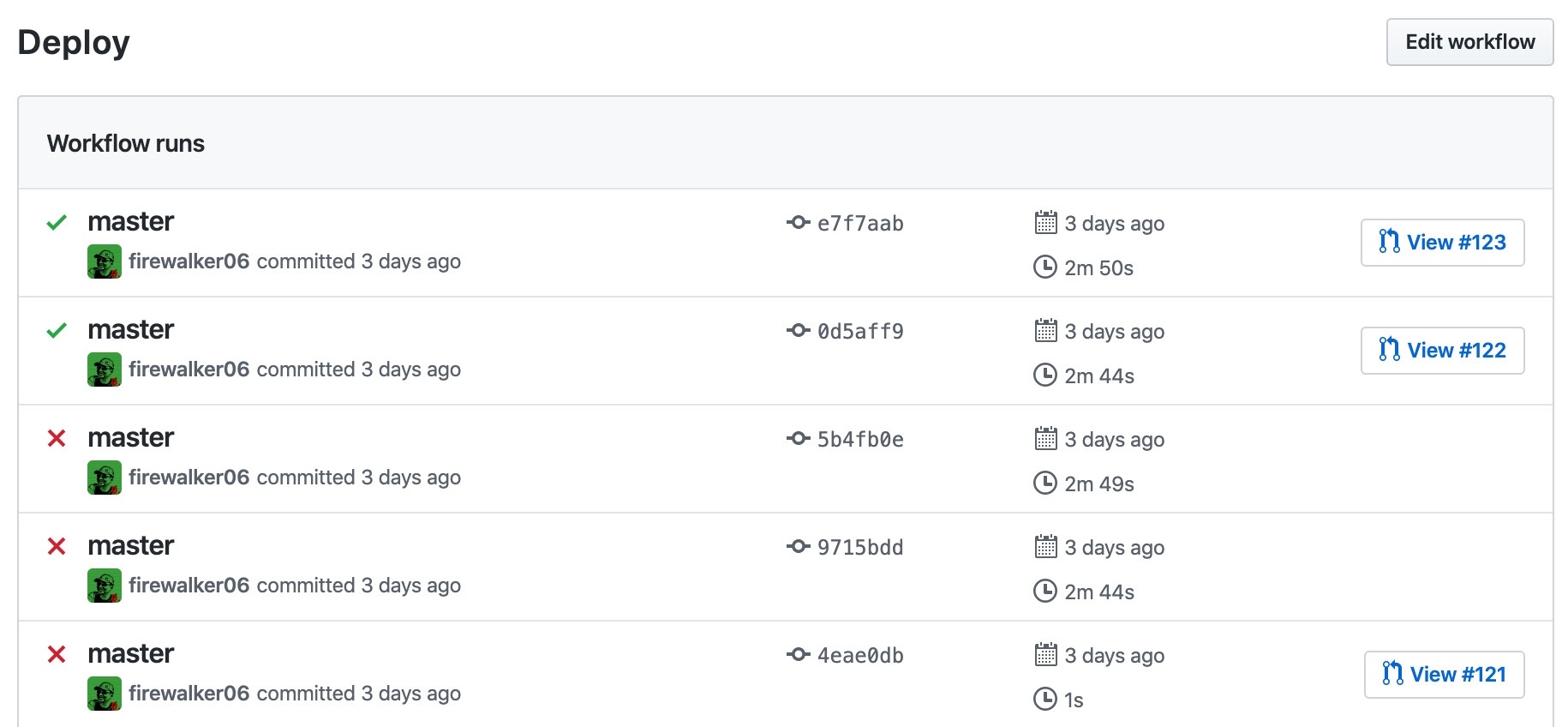The width and height of the screenshot is (1568, 727).
Task: Click the pull request icon inside View #122
Action: 1390,350
